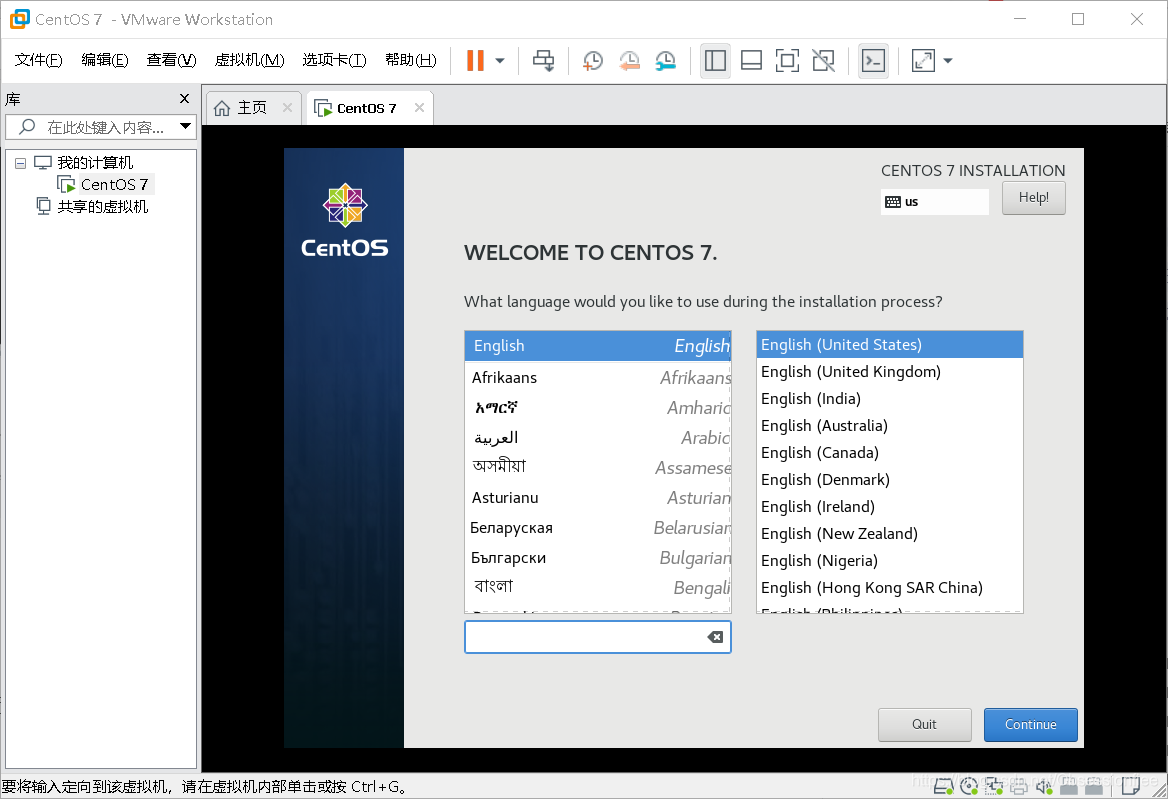This screenshot has height=799, width=1168.
Task: Click the Quit button
Action: tap(924, 725)
